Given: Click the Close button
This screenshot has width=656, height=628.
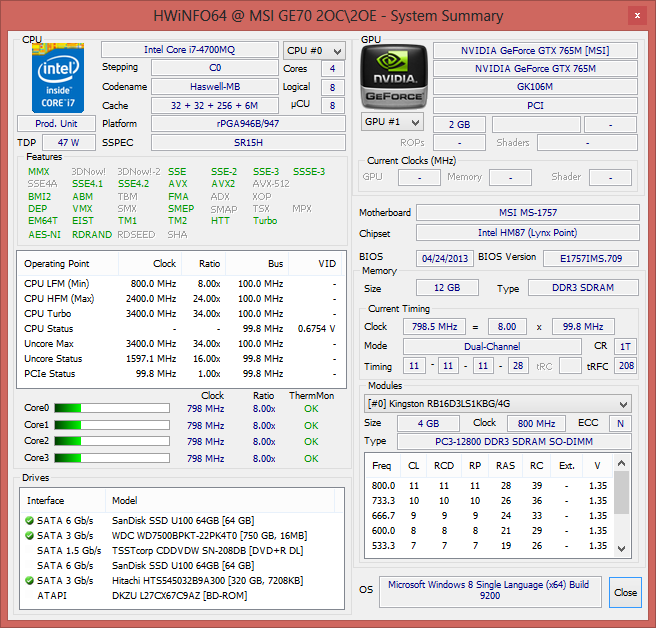Looking at the screenshot, I should (625, 592).
